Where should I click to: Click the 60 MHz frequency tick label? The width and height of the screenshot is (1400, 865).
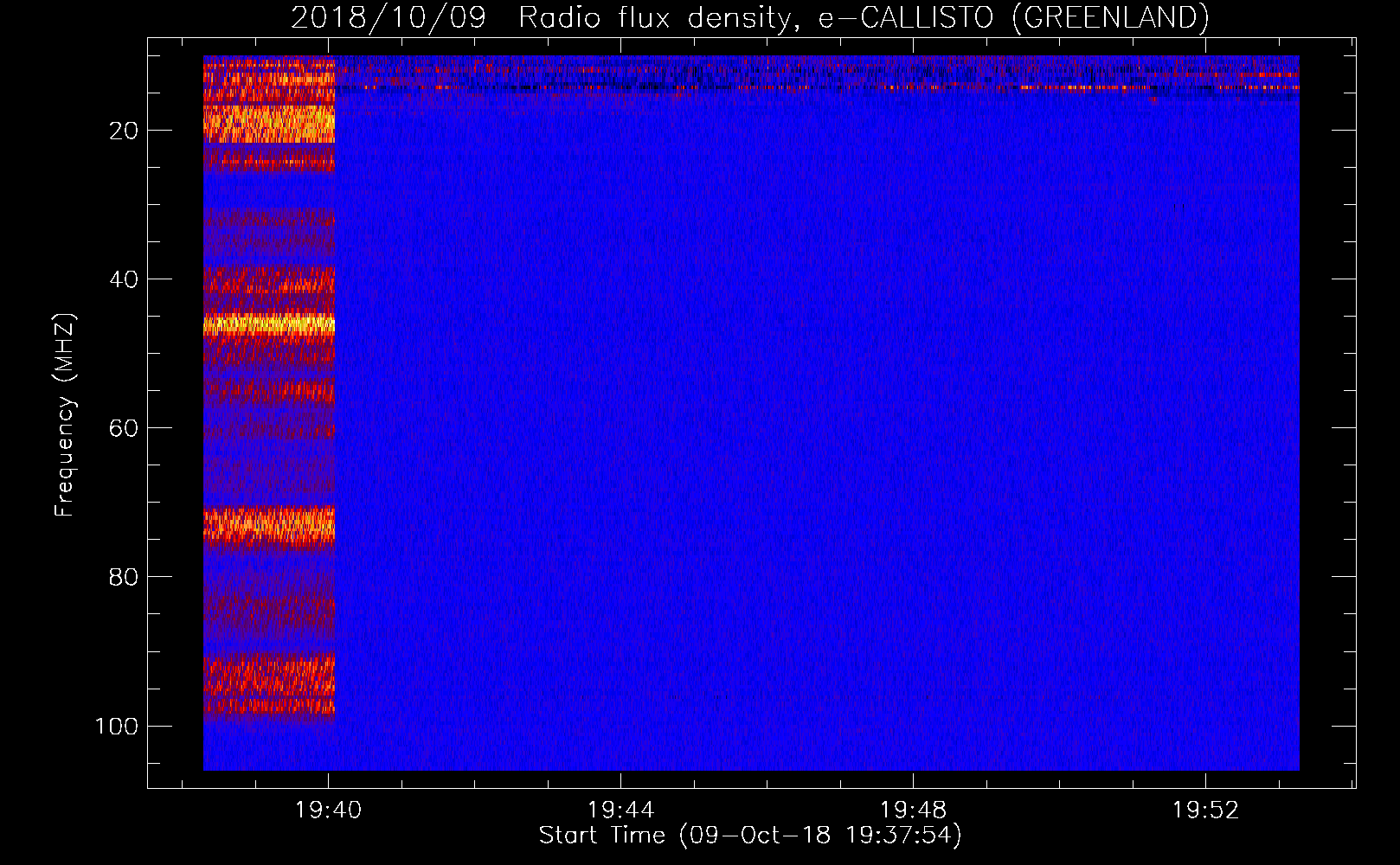(124, 428)
